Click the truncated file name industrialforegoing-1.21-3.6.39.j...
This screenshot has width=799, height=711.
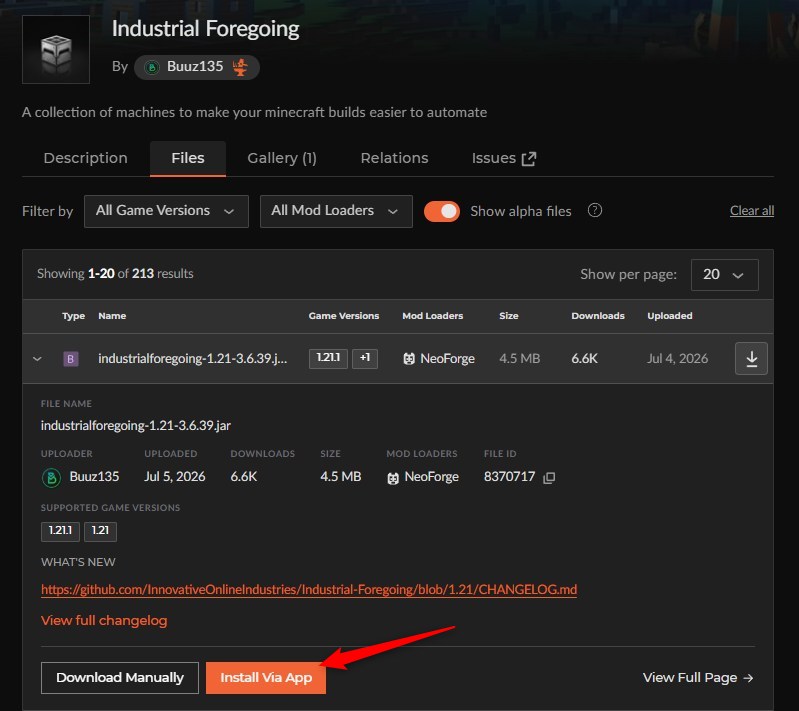point(193,358)
